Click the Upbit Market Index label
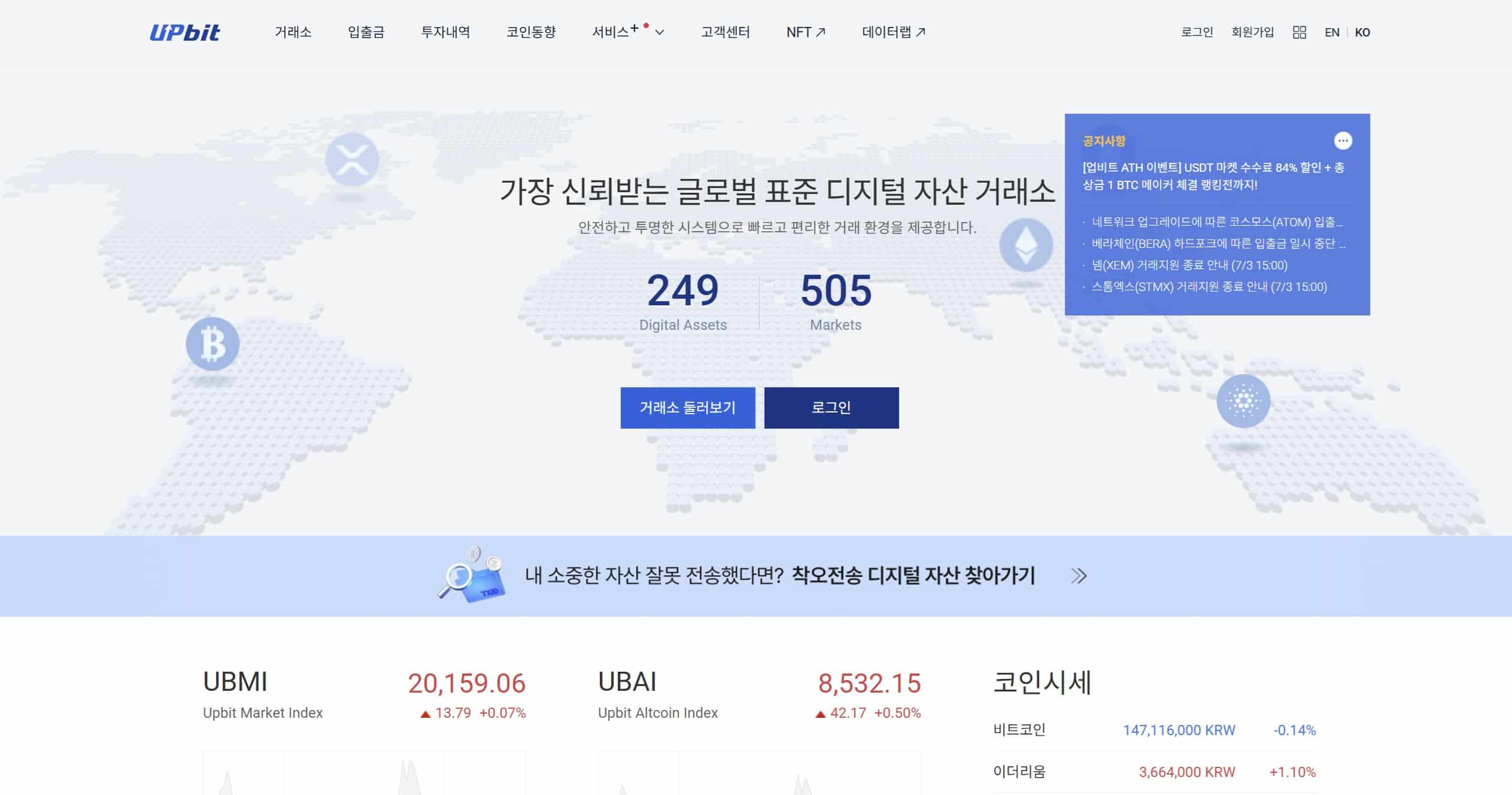Image resolution: width=1512 pixels, height=795 pixels. pyautogui.click(x=263, y=713)
